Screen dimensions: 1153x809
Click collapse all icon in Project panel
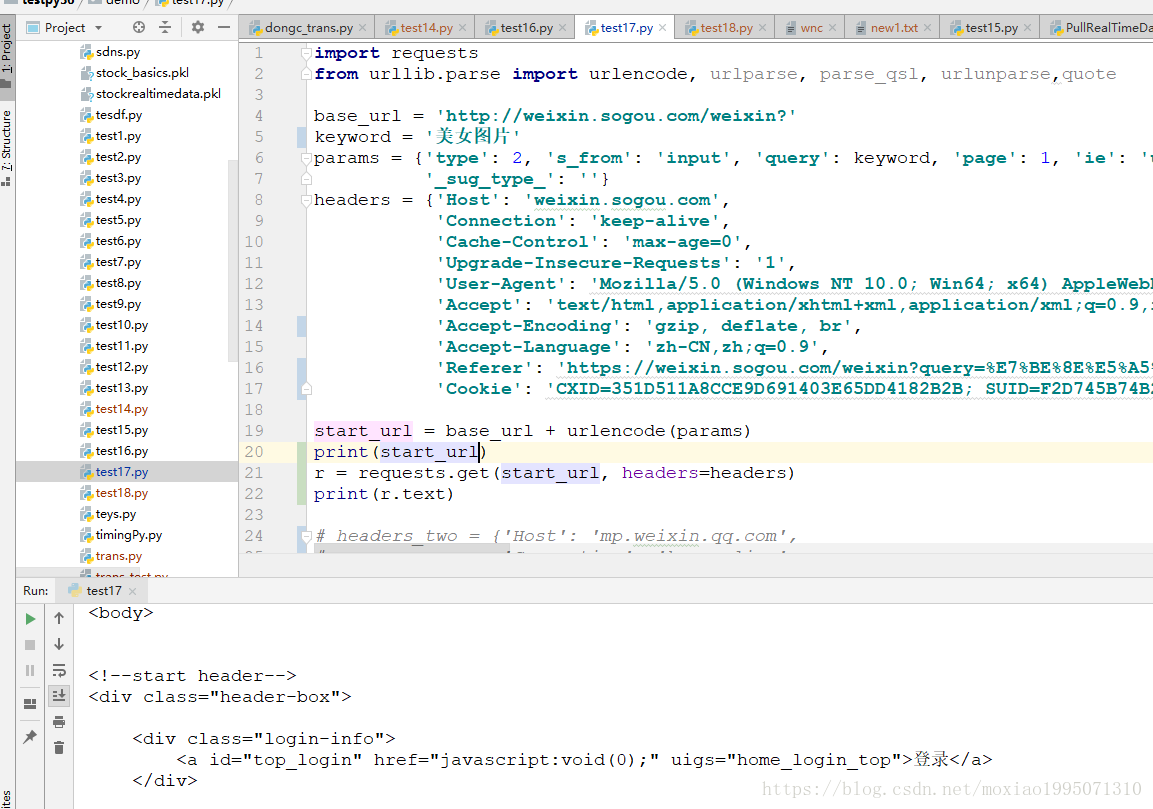coord(165,27)
